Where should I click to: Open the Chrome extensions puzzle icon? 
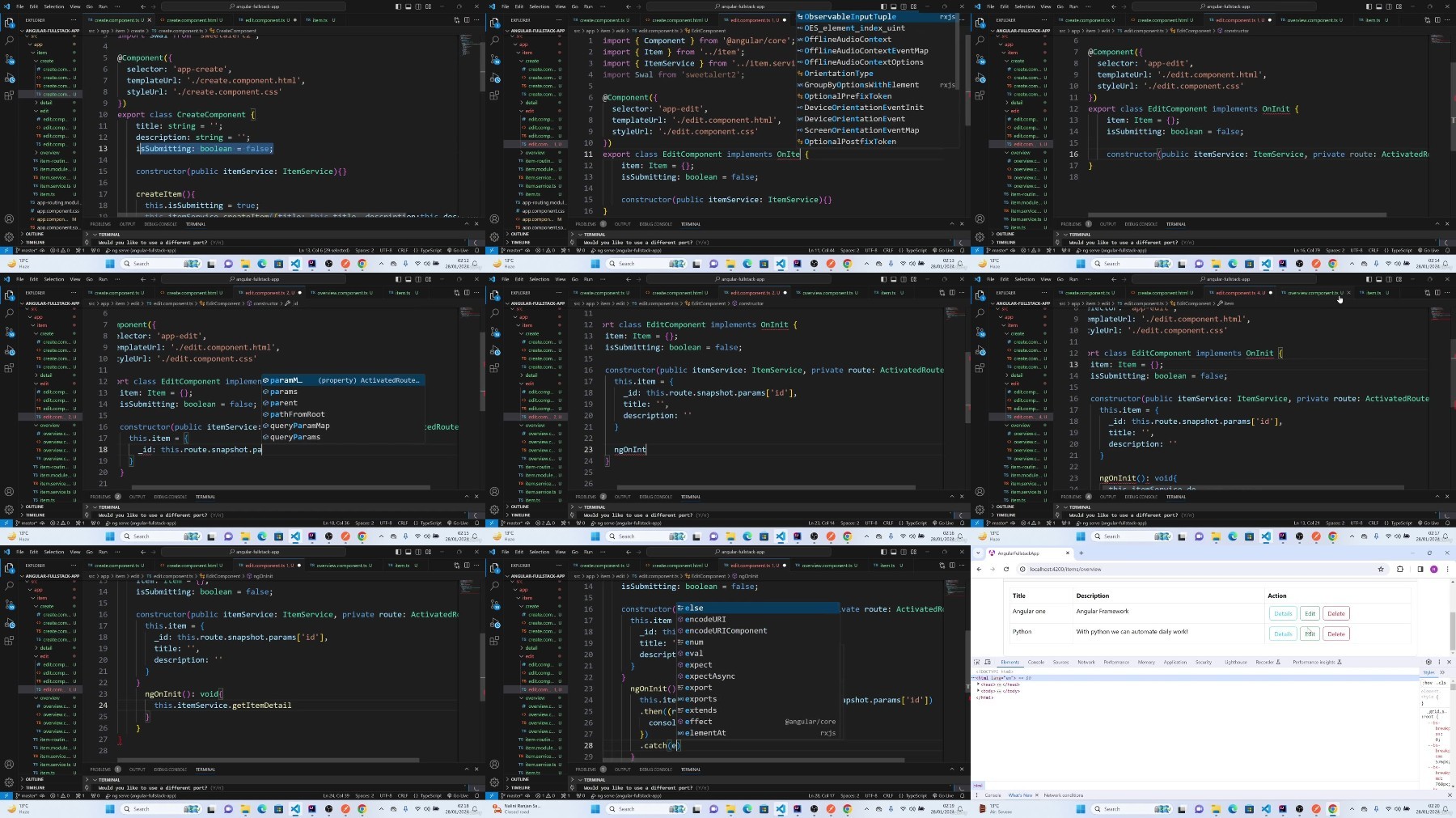tap(1399, 569)
